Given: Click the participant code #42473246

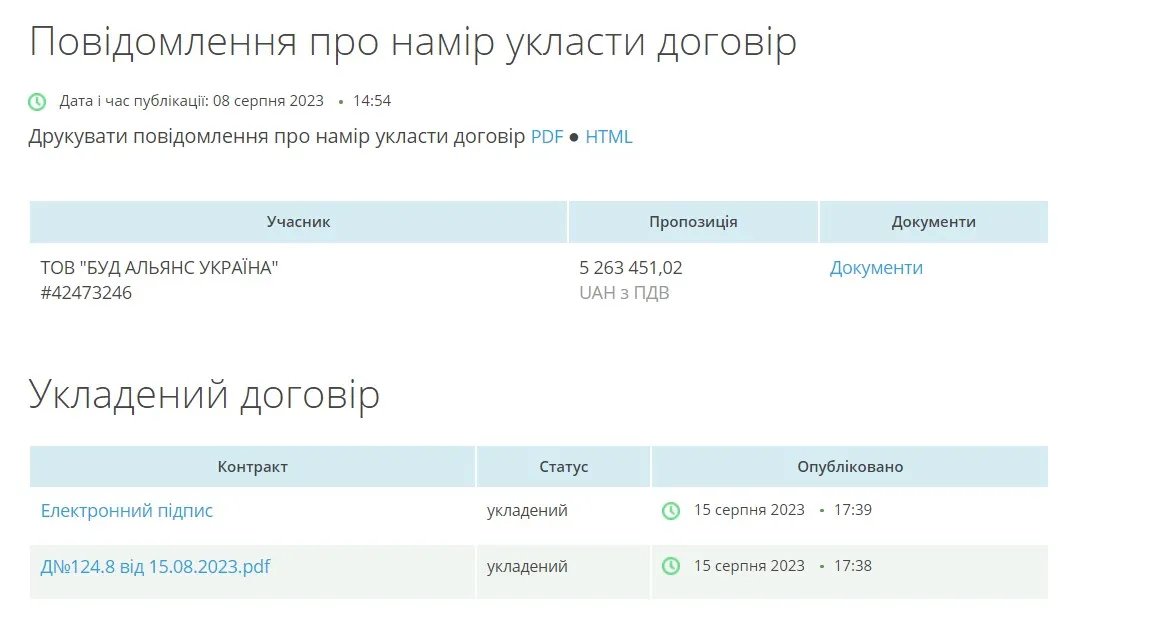Looking at the screenshot, I should [86, 293].
